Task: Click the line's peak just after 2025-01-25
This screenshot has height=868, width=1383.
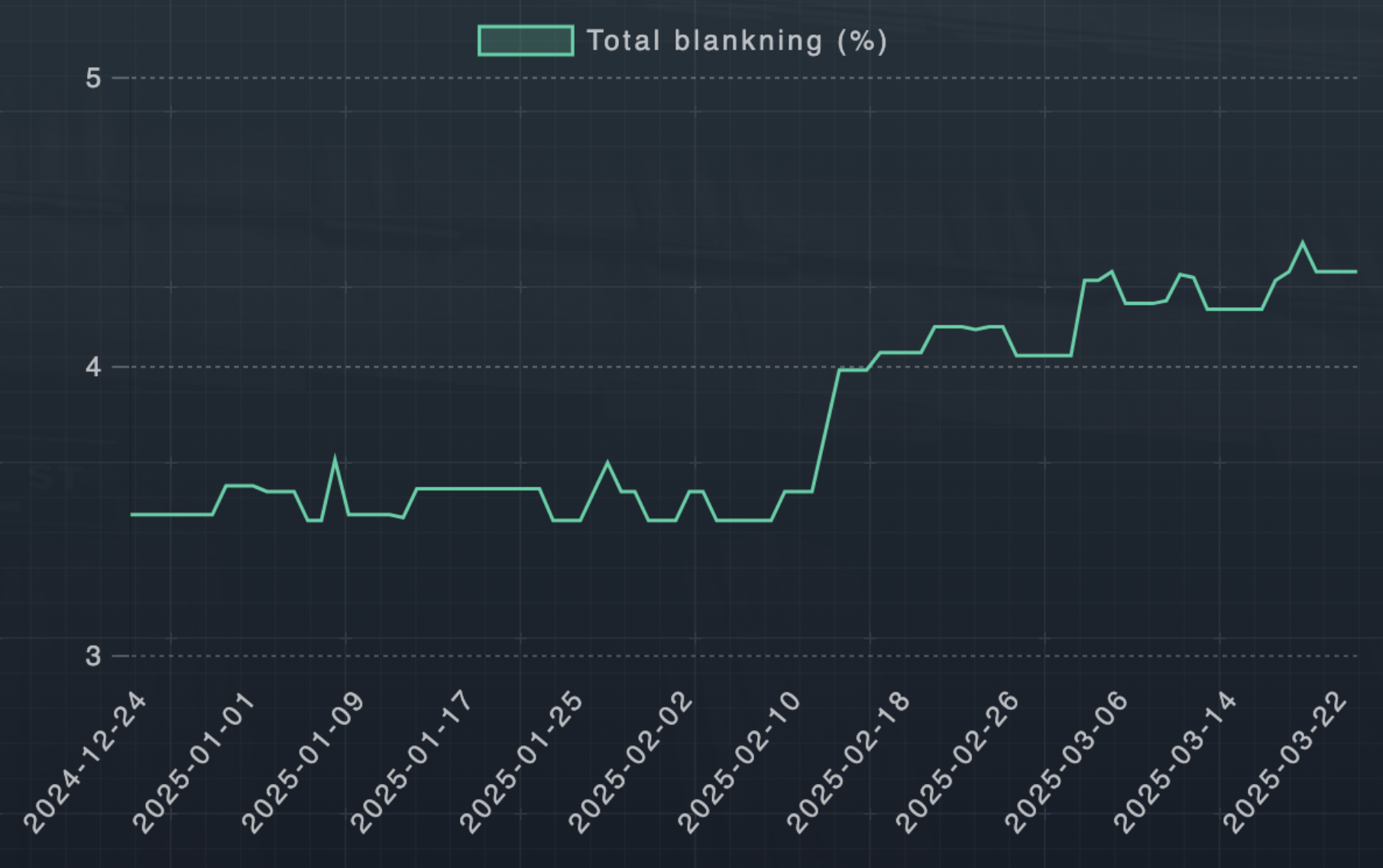Action: (607, 463)
